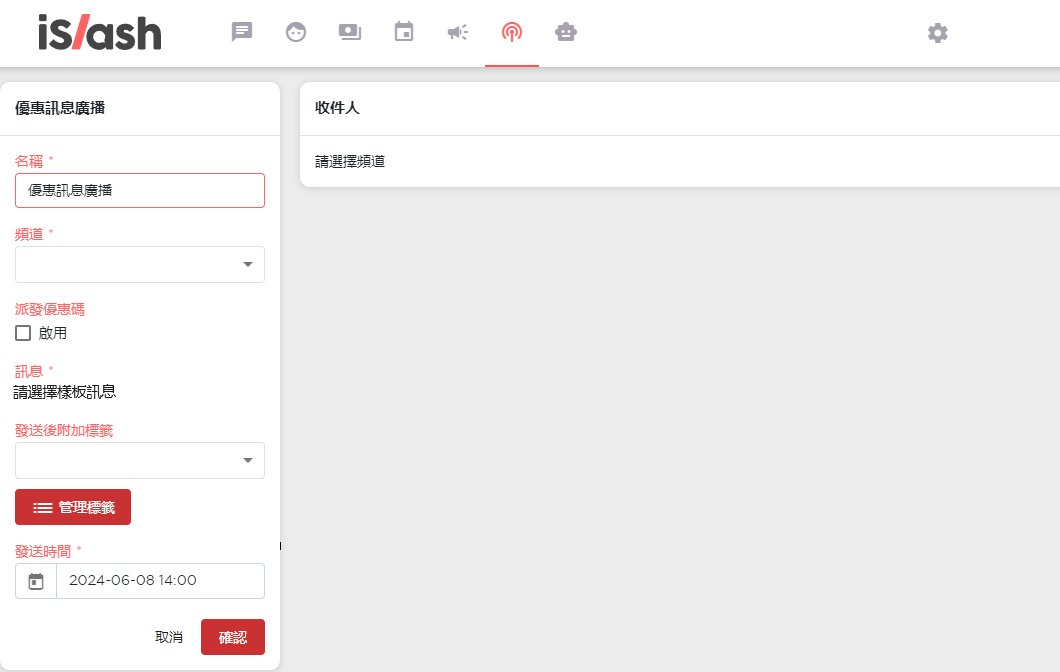1060x672 pixels.
Task: Click the payments cash icon in navbar
Action: click(x=350, y=32)
